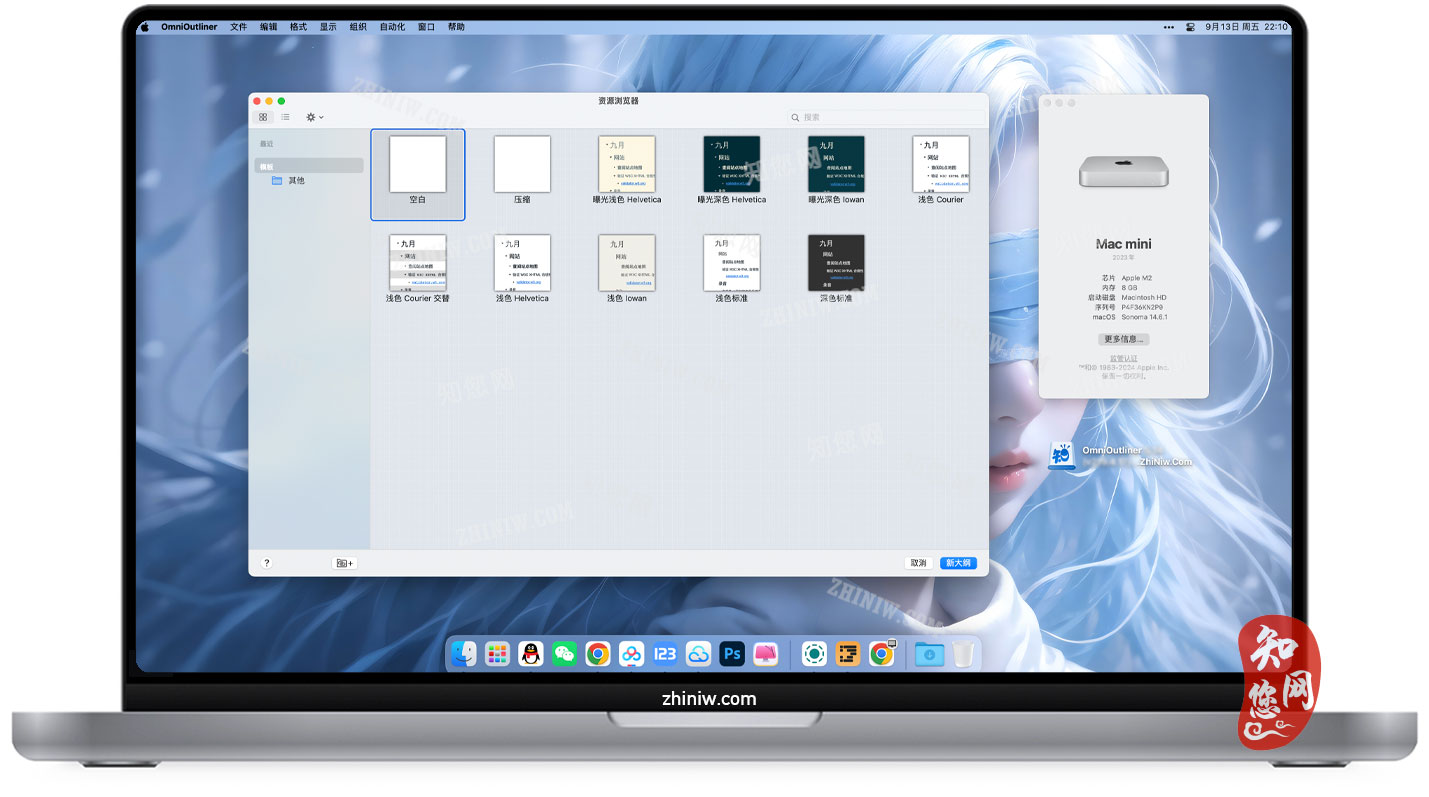The width and height of the screenshot is (1429, 797).
Task: Open the Trash in the Dock
Action: (x=963, y=654)
